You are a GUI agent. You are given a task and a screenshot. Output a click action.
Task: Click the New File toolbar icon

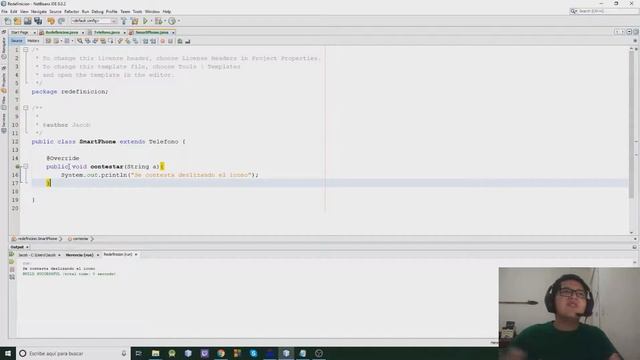coord(8,21)
